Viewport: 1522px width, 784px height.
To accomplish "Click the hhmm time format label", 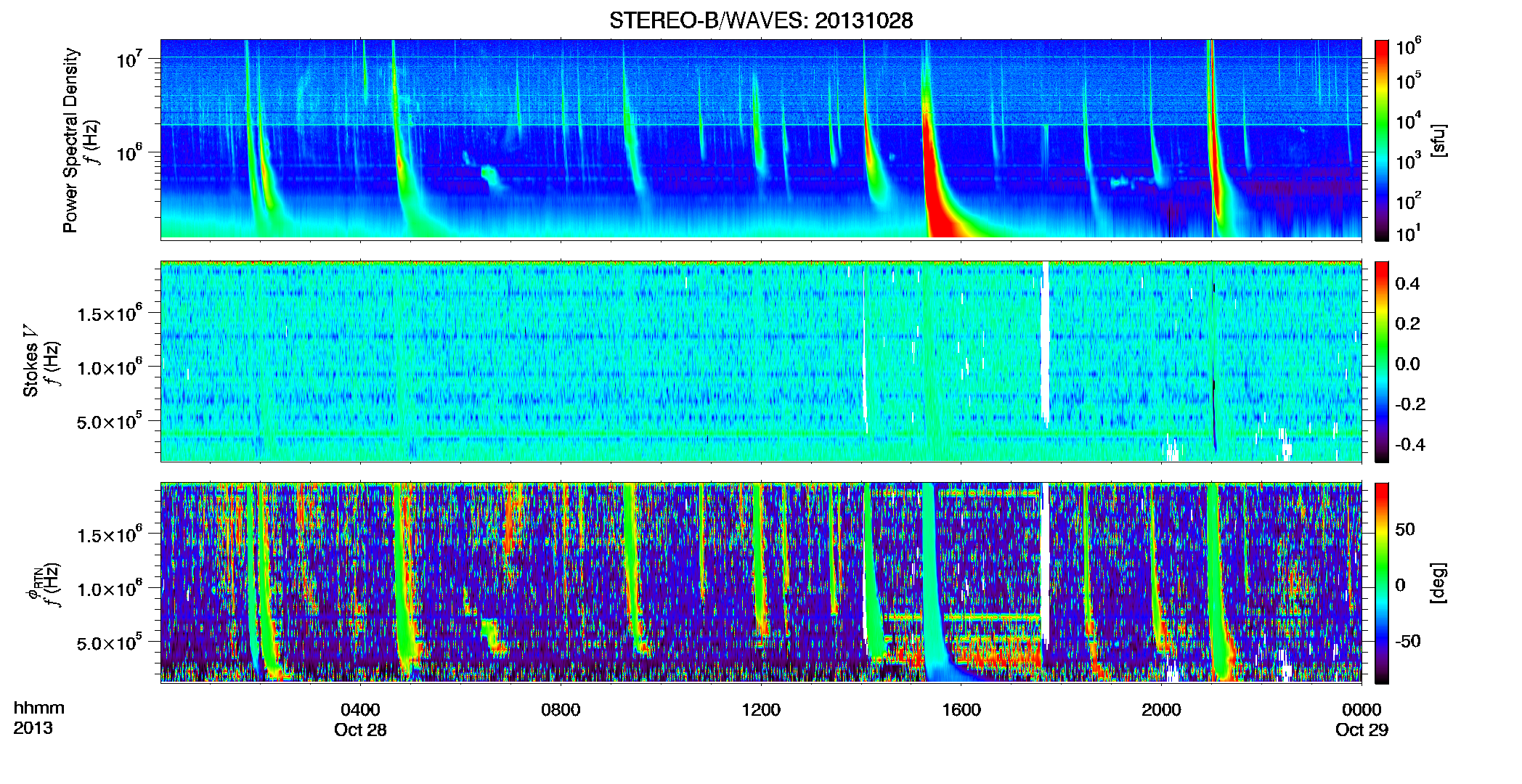I will coord(38,708).
